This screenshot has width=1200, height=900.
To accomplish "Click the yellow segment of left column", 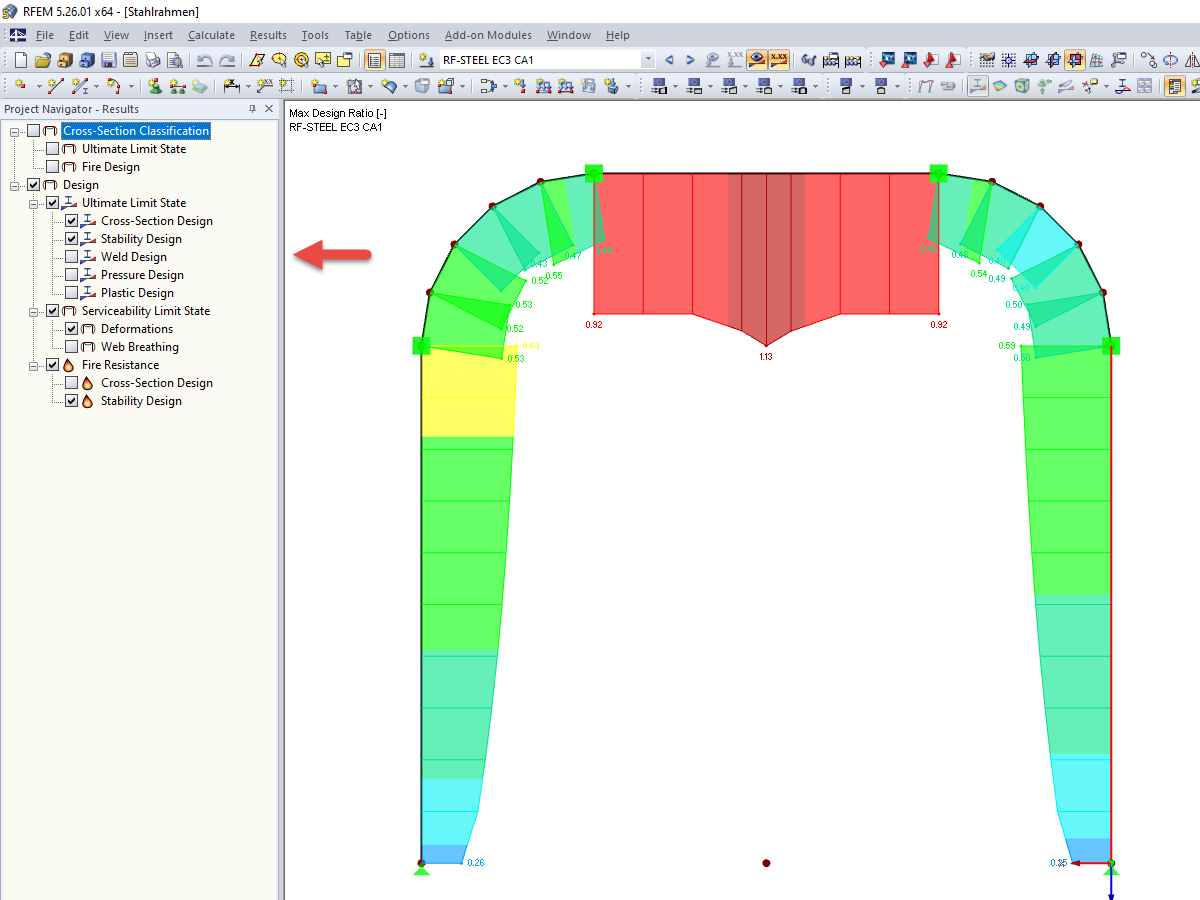I will pyautogui.click(x=467, y=392).
